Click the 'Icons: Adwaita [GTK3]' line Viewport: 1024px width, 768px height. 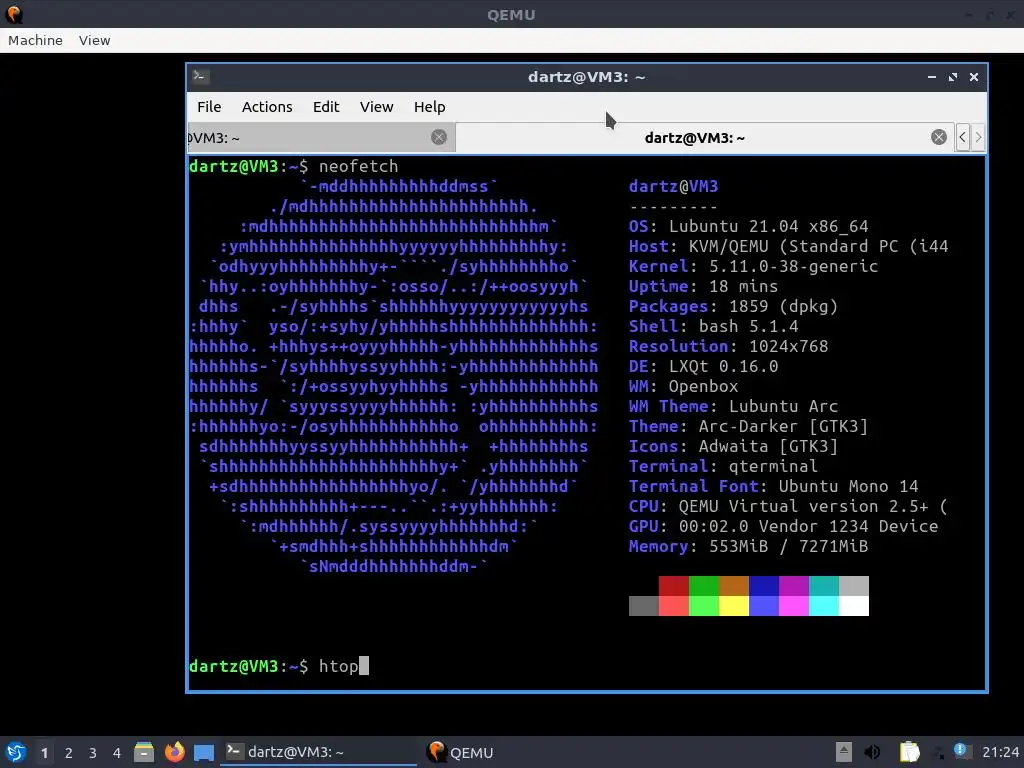[x=733, y=447]
